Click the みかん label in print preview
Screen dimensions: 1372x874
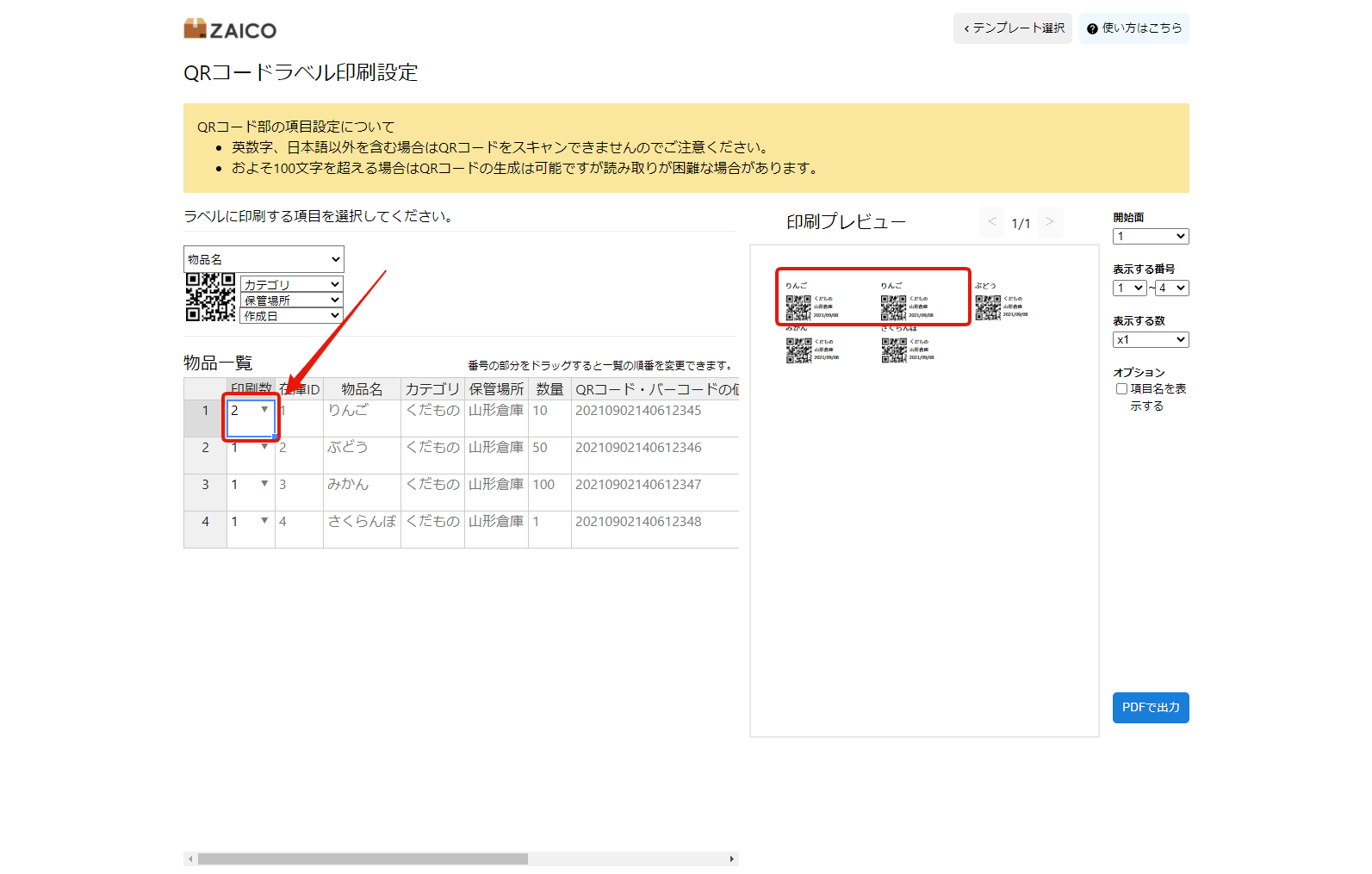coord(813,344)
